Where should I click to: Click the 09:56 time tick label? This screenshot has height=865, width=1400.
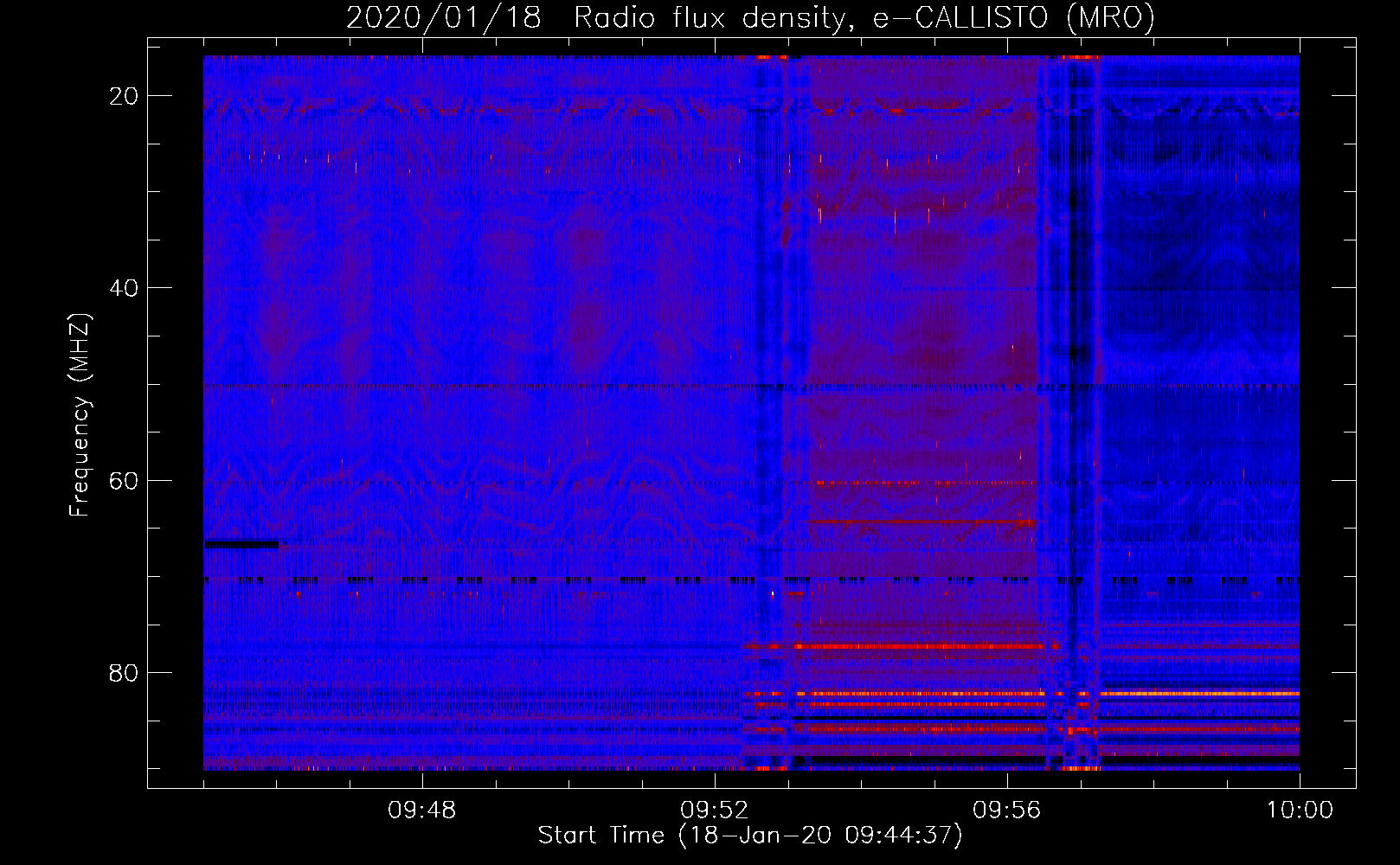[x=1007, y=811]
